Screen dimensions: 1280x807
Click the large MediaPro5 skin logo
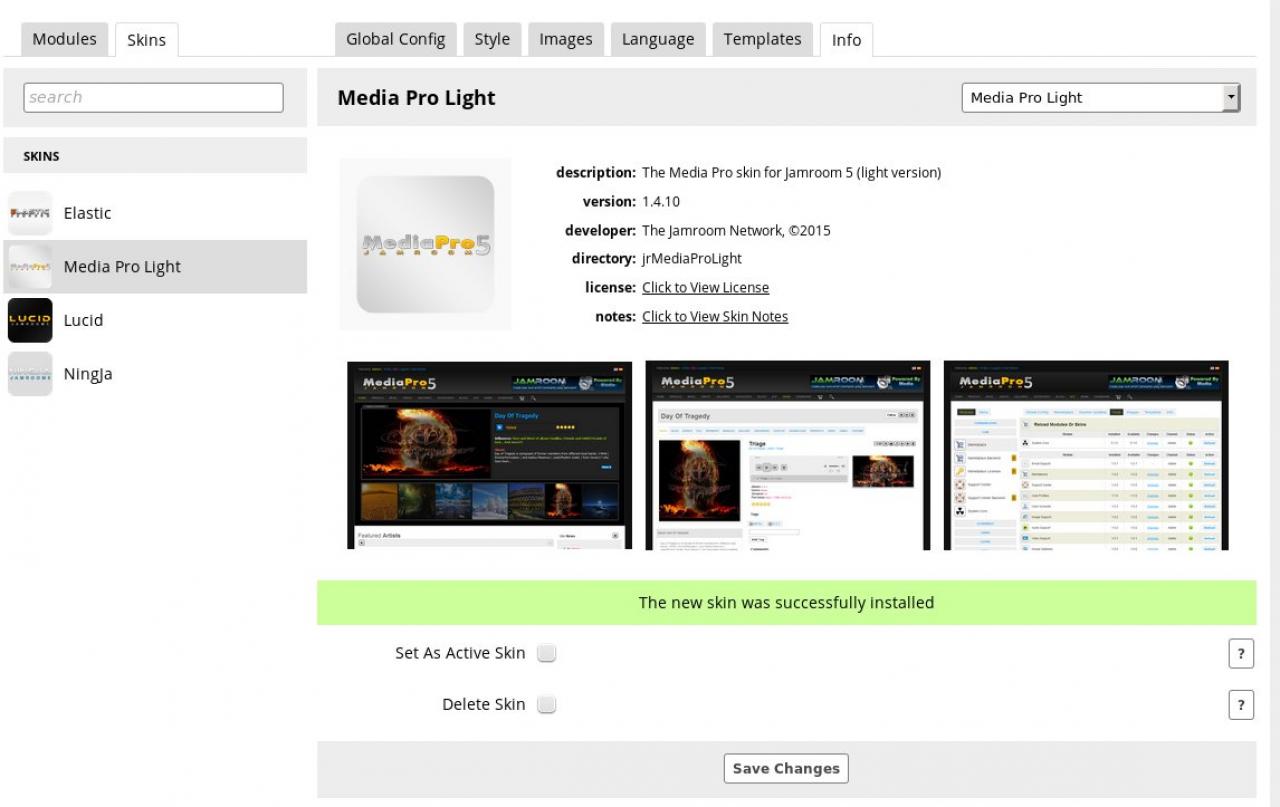click(425, 244)
